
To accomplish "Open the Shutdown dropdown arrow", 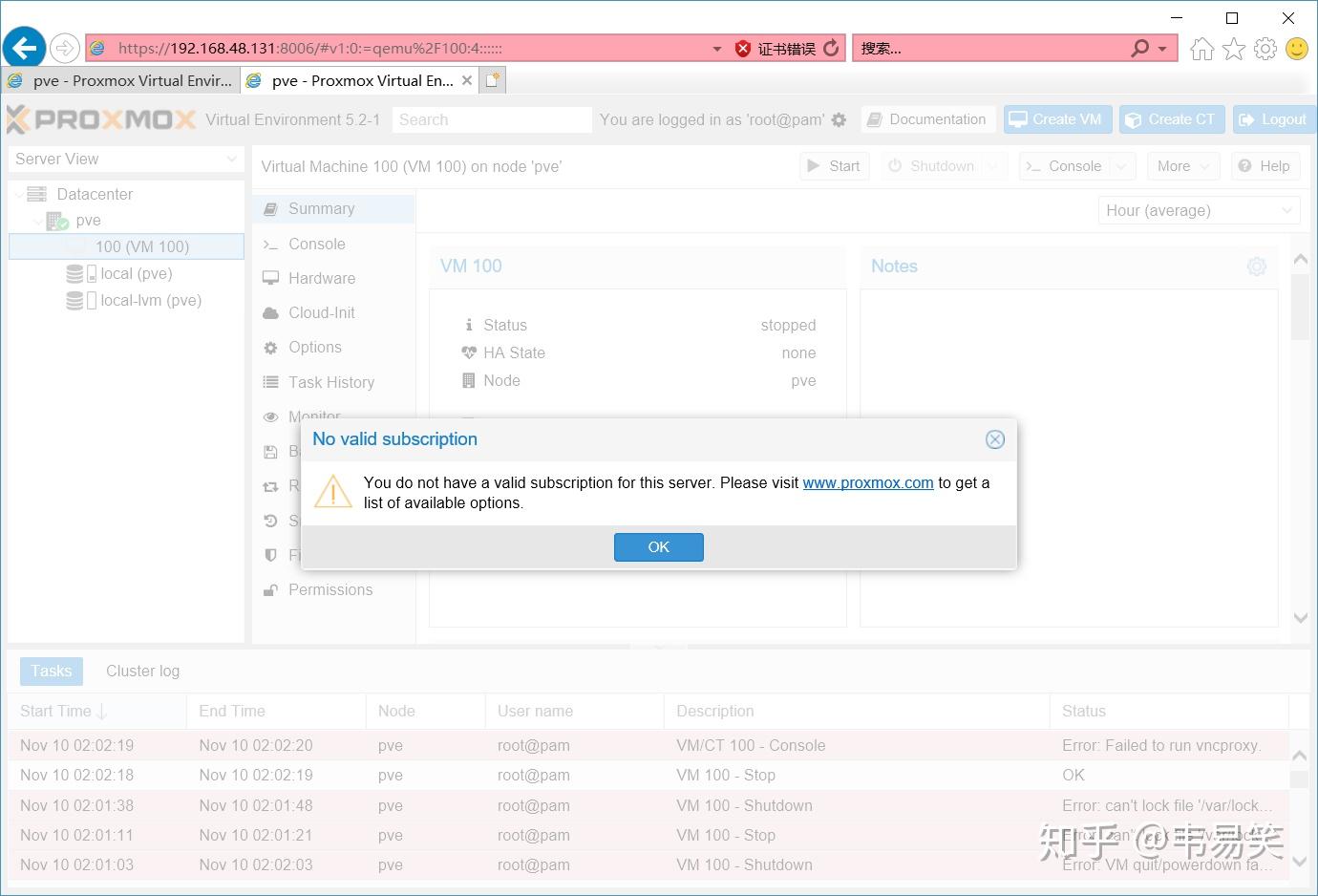I will tap(994, 166).
